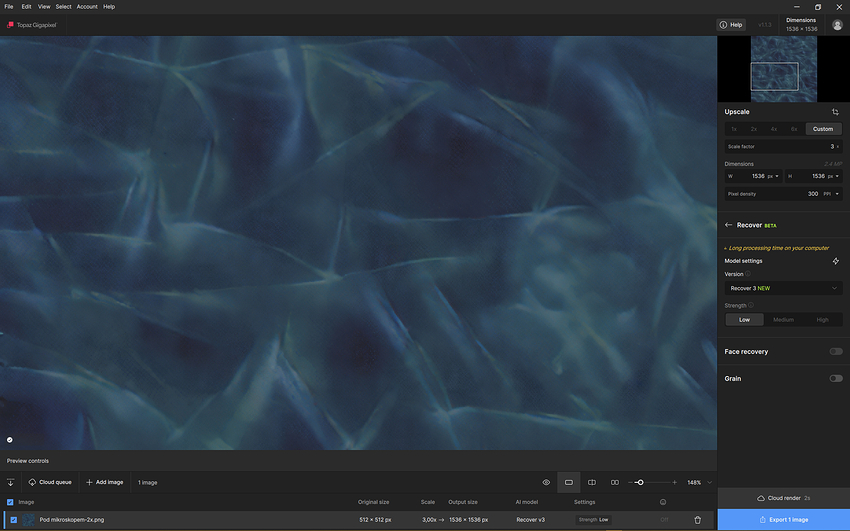
Task: Toggle the Grain switch
Action: point(835,378)
